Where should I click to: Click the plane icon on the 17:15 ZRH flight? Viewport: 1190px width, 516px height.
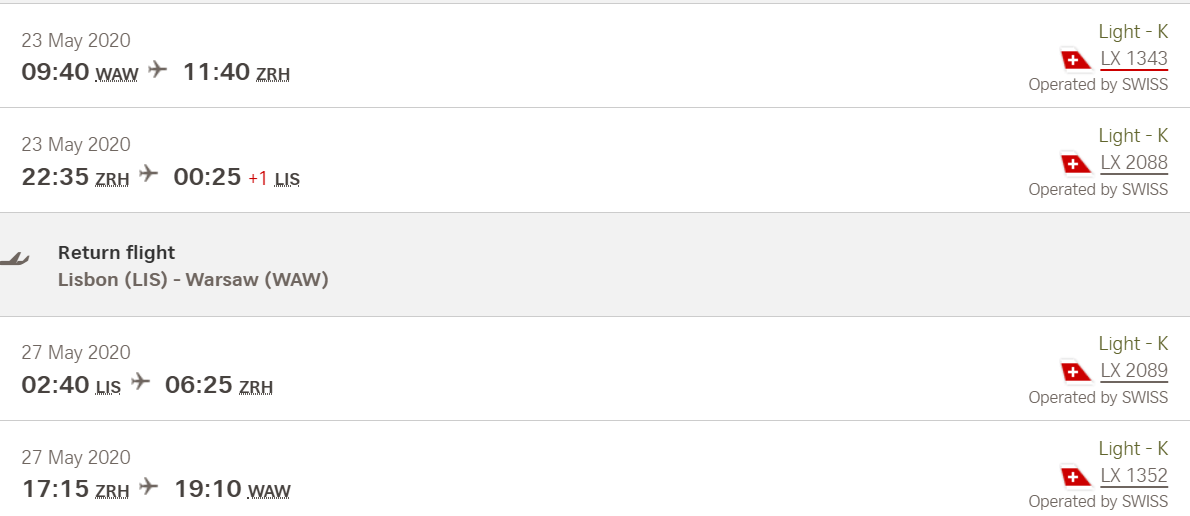(x=149, y=486)
